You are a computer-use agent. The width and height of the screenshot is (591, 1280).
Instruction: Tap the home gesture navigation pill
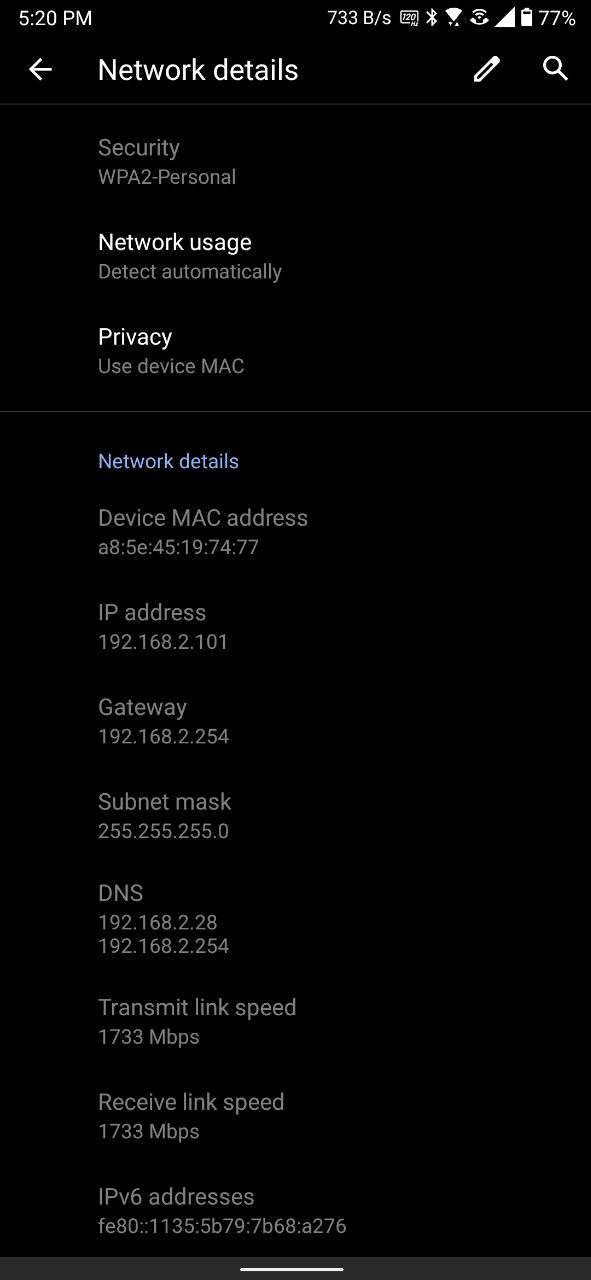point(292,1269)
